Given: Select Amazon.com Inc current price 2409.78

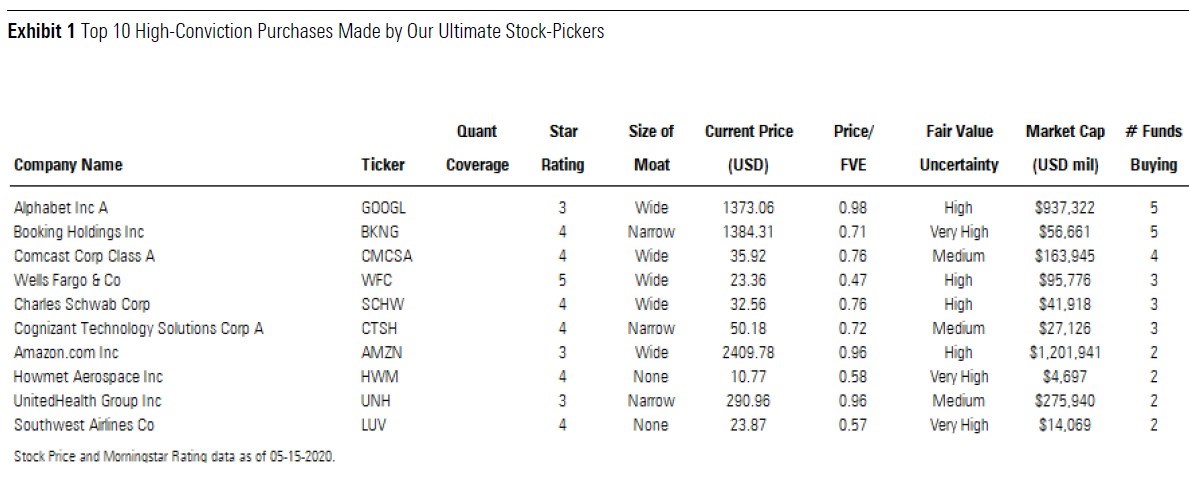Looking at the screenshot, I should (749, 352).
